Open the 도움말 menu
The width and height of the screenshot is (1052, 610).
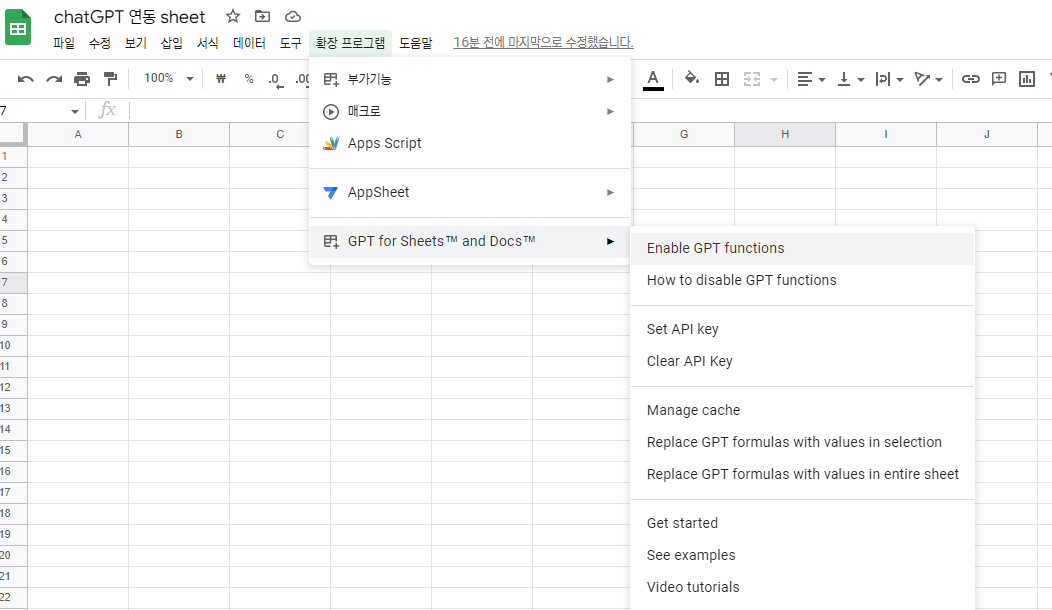pyautogui.click(x=416, y=43)
